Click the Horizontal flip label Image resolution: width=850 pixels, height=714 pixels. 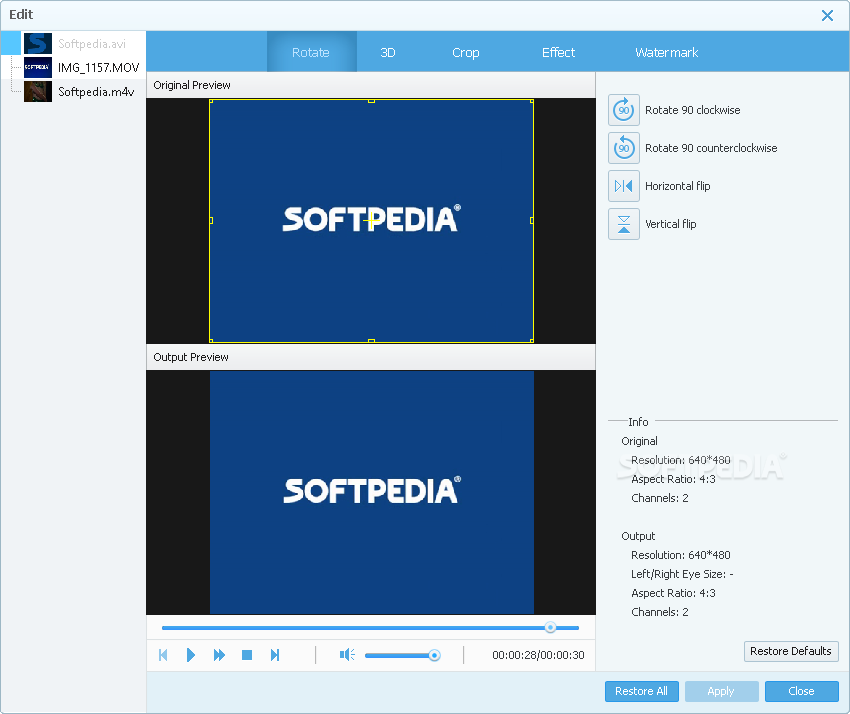pyautogui.click(x=678, y=186)
